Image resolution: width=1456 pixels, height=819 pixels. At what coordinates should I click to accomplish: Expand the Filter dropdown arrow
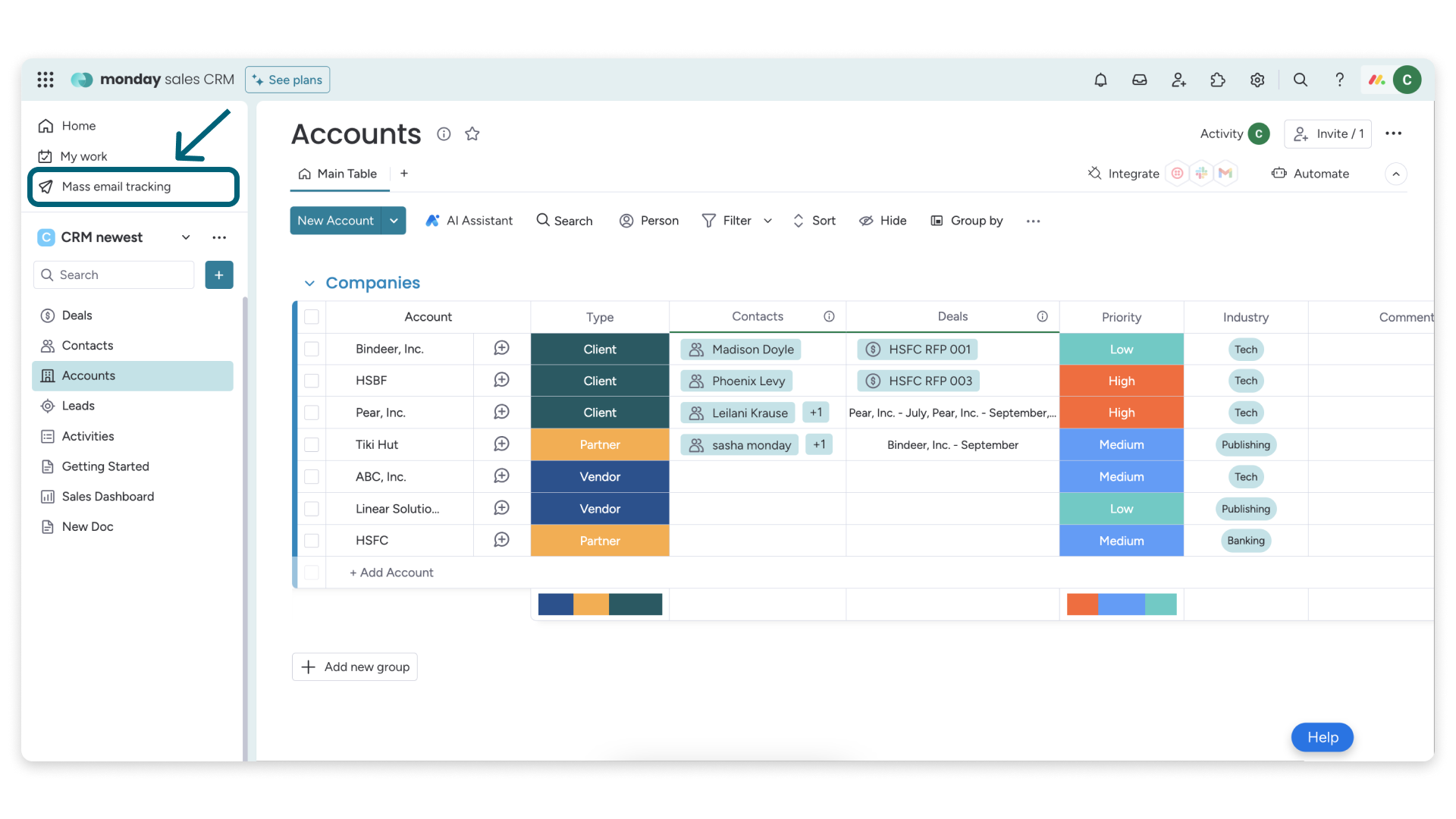click(x=767, y=221)
